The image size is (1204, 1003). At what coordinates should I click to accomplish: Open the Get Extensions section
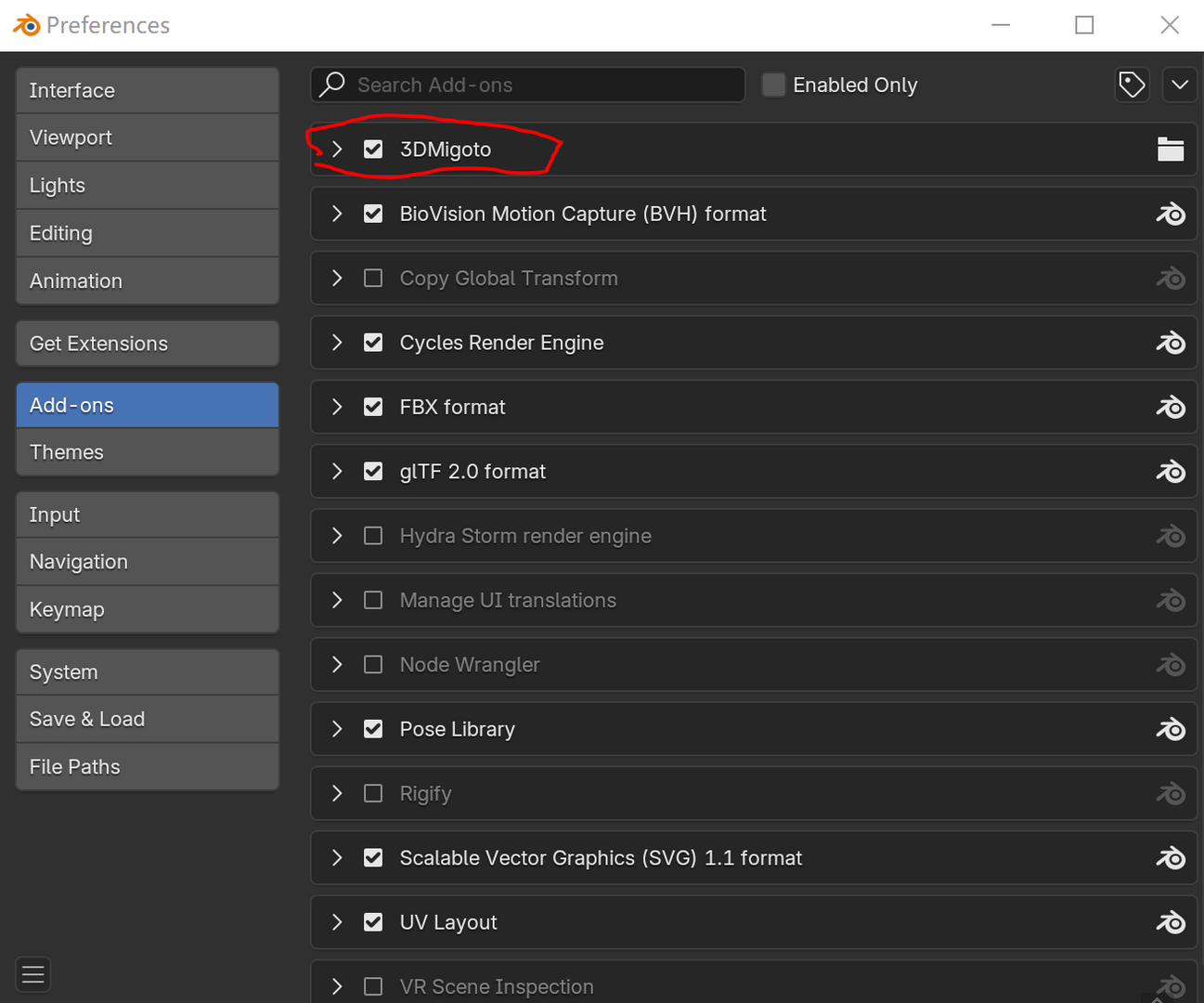point(148,344)
